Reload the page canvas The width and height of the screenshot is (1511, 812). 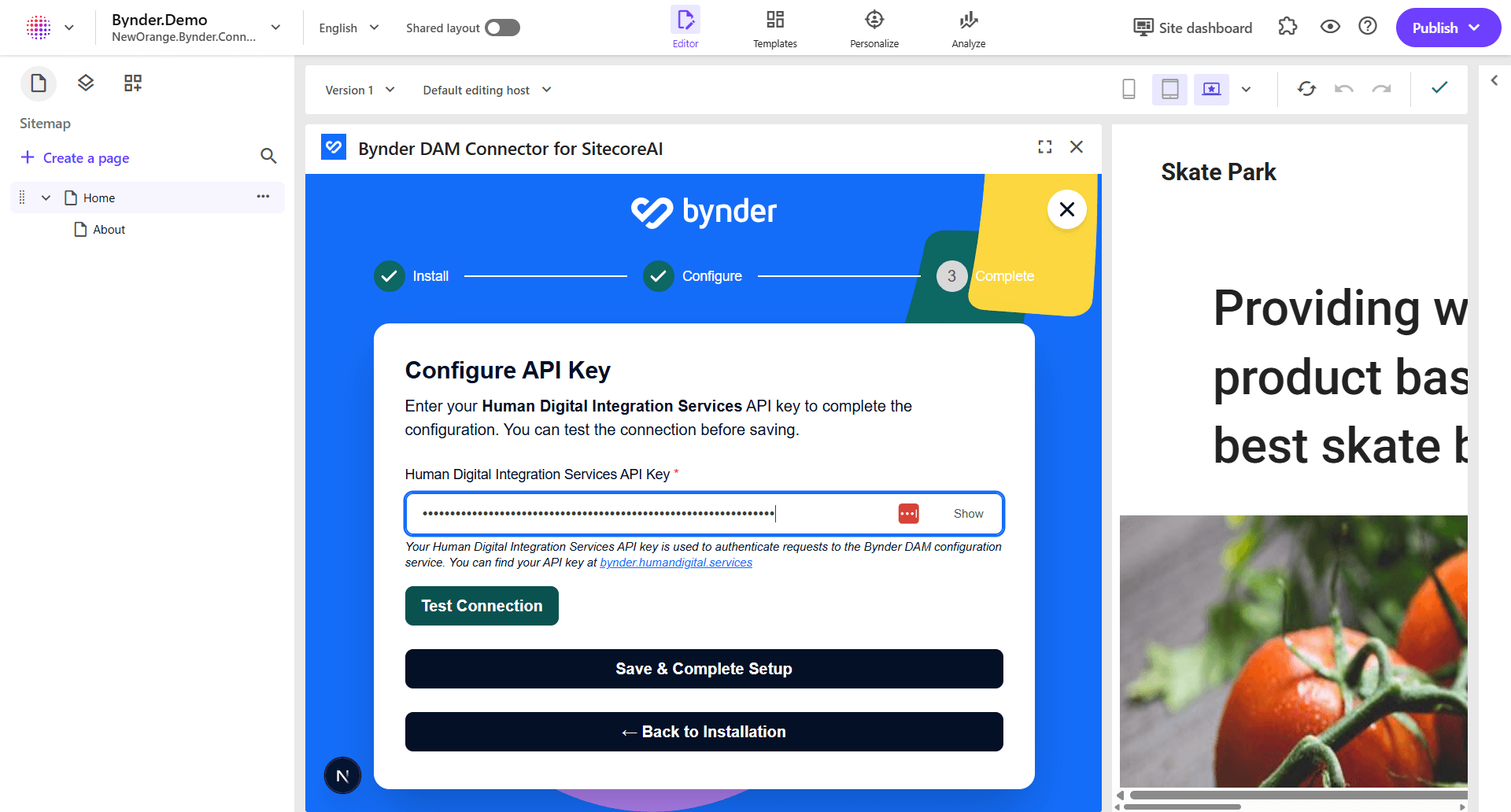pos(1306,89)
